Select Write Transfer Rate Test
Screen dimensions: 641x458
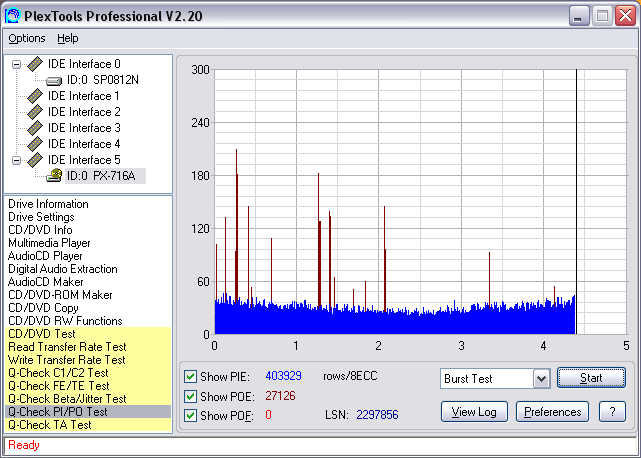click(88, 360)
